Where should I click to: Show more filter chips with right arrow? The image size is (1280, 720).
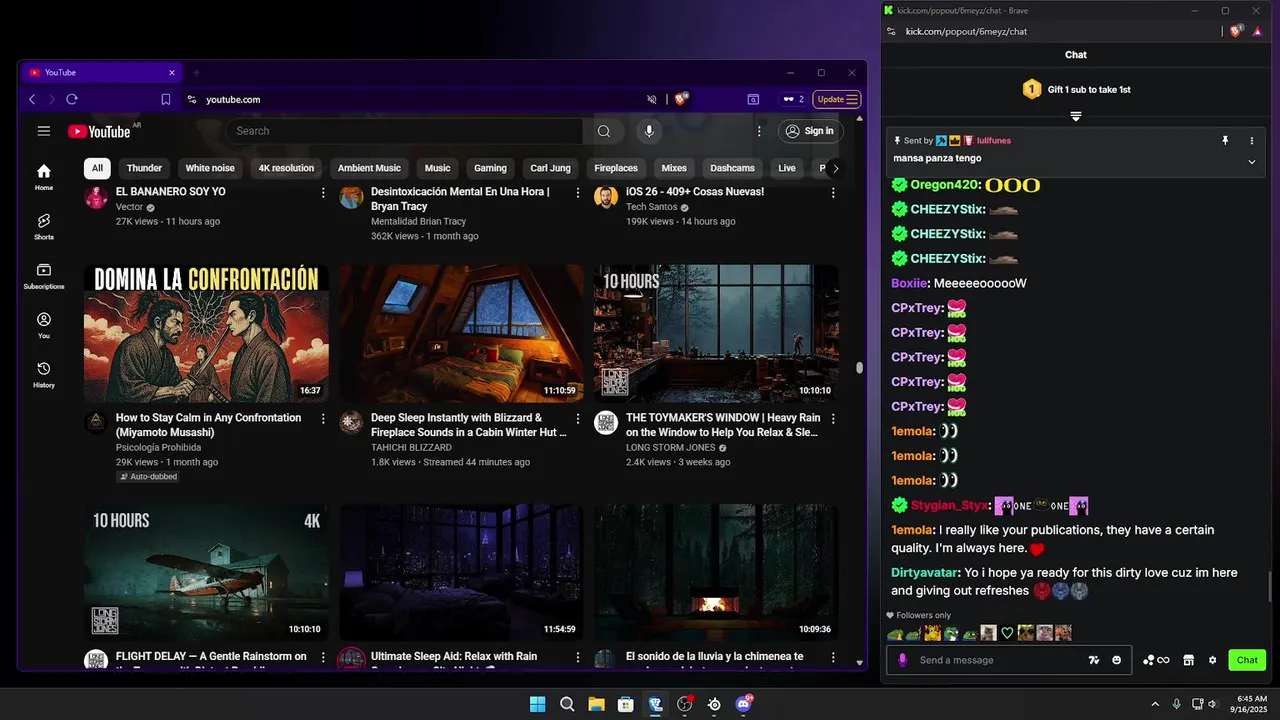tap(835, 168)
